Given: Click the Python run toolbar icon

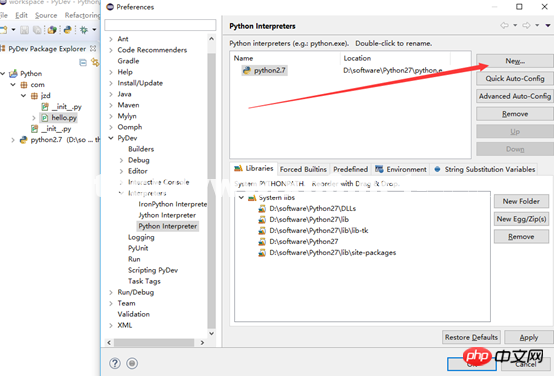Looking at the screenshot, I should point(67,30).
